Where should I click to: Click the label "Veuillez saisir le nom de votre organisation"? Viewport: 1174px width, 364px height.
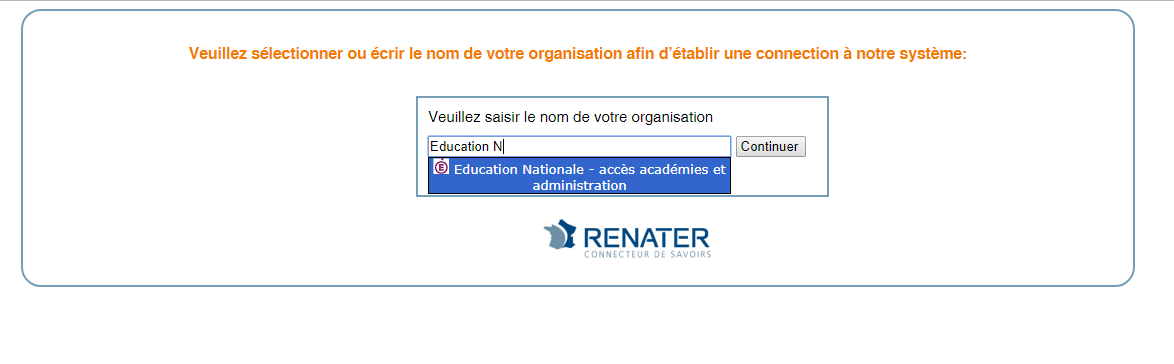click(x=571, y=118)
